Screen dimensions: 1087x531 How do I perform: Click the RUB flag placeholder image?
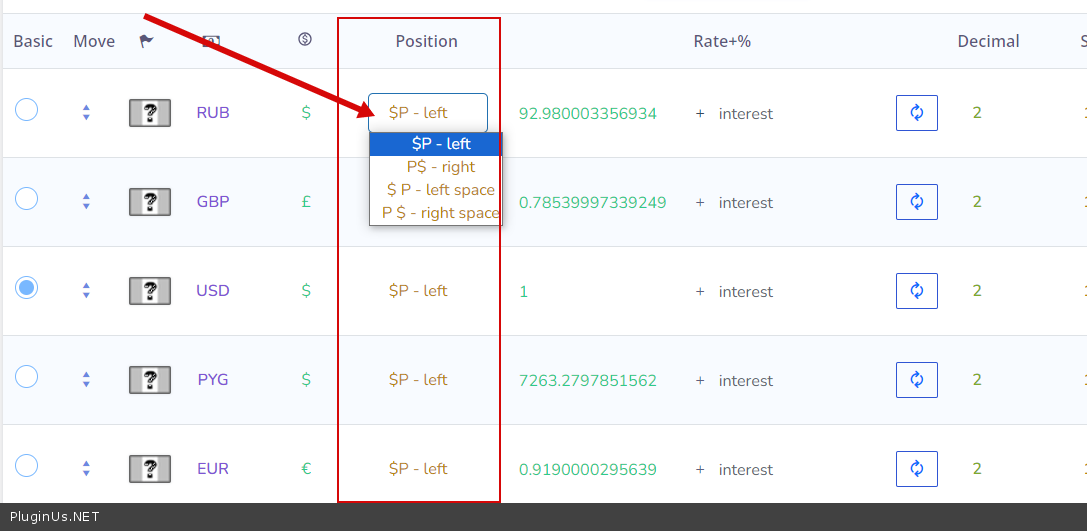tap(150, 113)
